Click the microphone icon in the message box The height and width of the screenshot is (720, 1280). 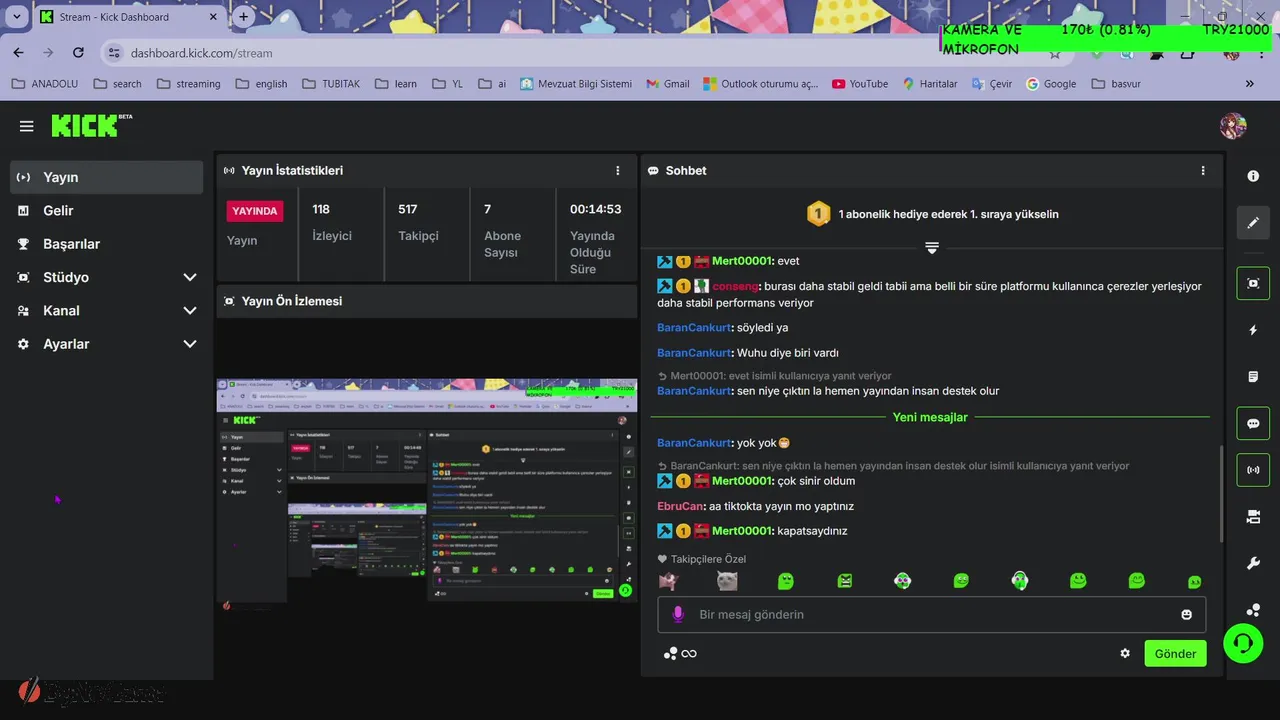coord(677,614)
